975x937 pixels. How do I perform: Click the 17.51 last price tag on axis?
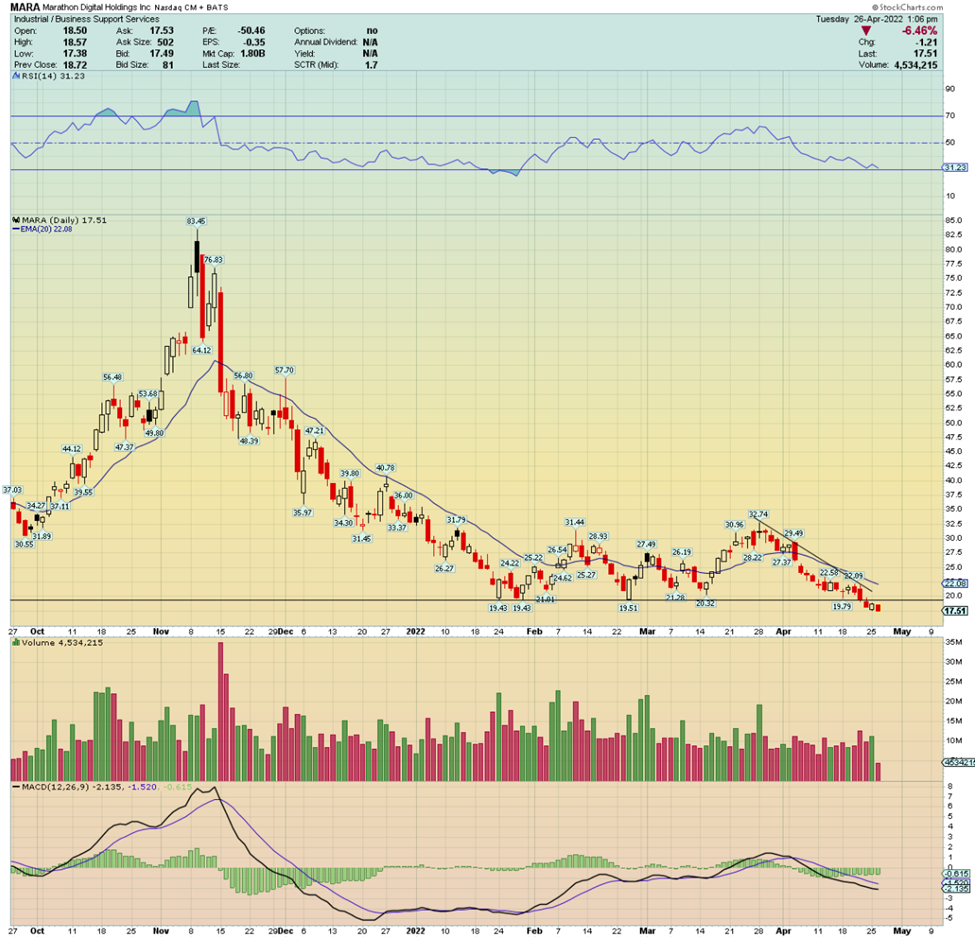(956, 611)
